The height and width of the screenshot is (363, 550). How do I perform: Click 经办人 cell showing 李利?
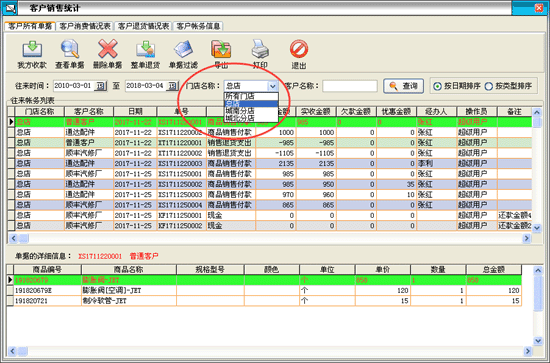tap(436, 163)
